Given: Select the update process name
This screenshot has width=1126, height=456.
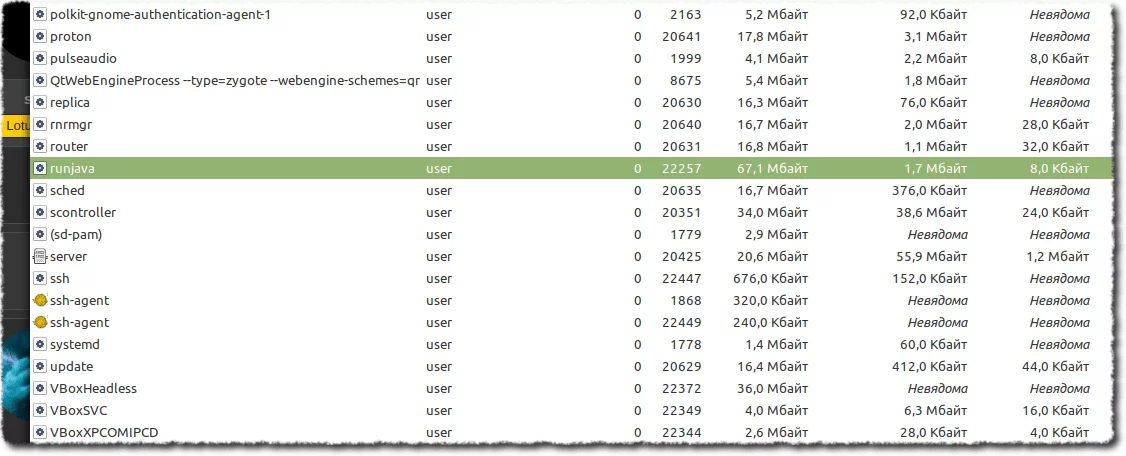Looking at the screenshot, I should (71, 367).
